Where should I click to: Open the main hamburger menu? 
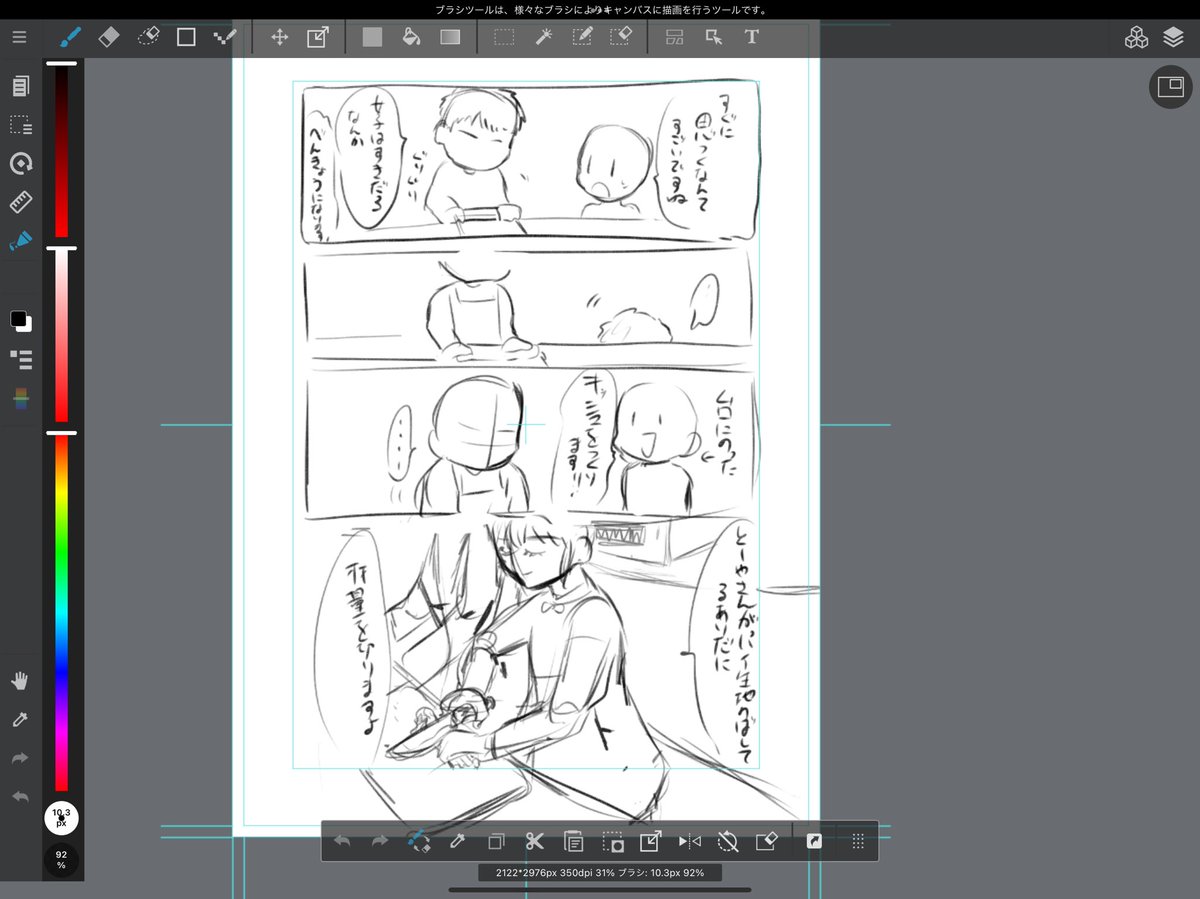click(20, 38)
